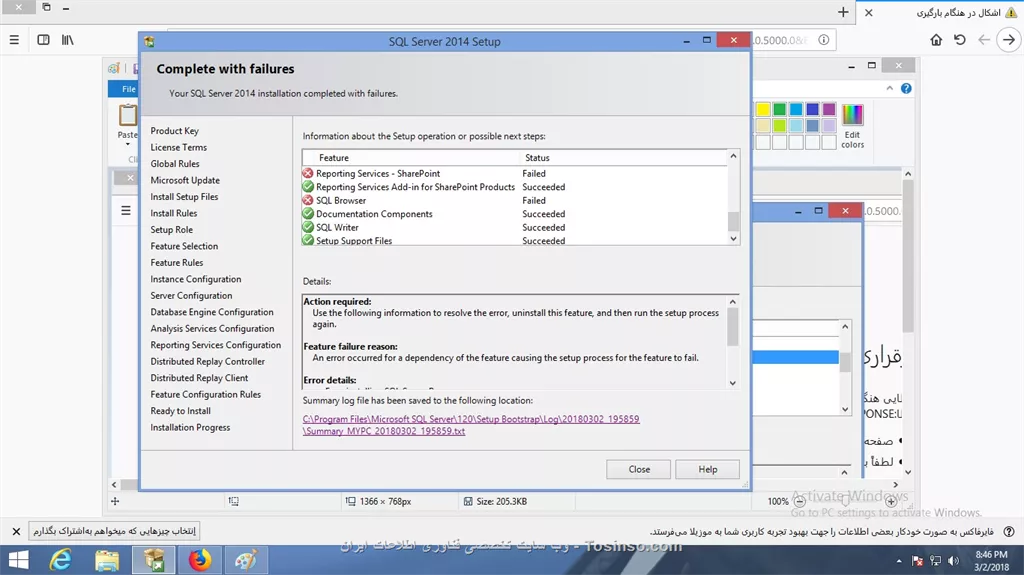Image resolution: width=1024 pixels, height=575 pixels.
Task: Click notification bar help question icon
Action: (1009, 531)
